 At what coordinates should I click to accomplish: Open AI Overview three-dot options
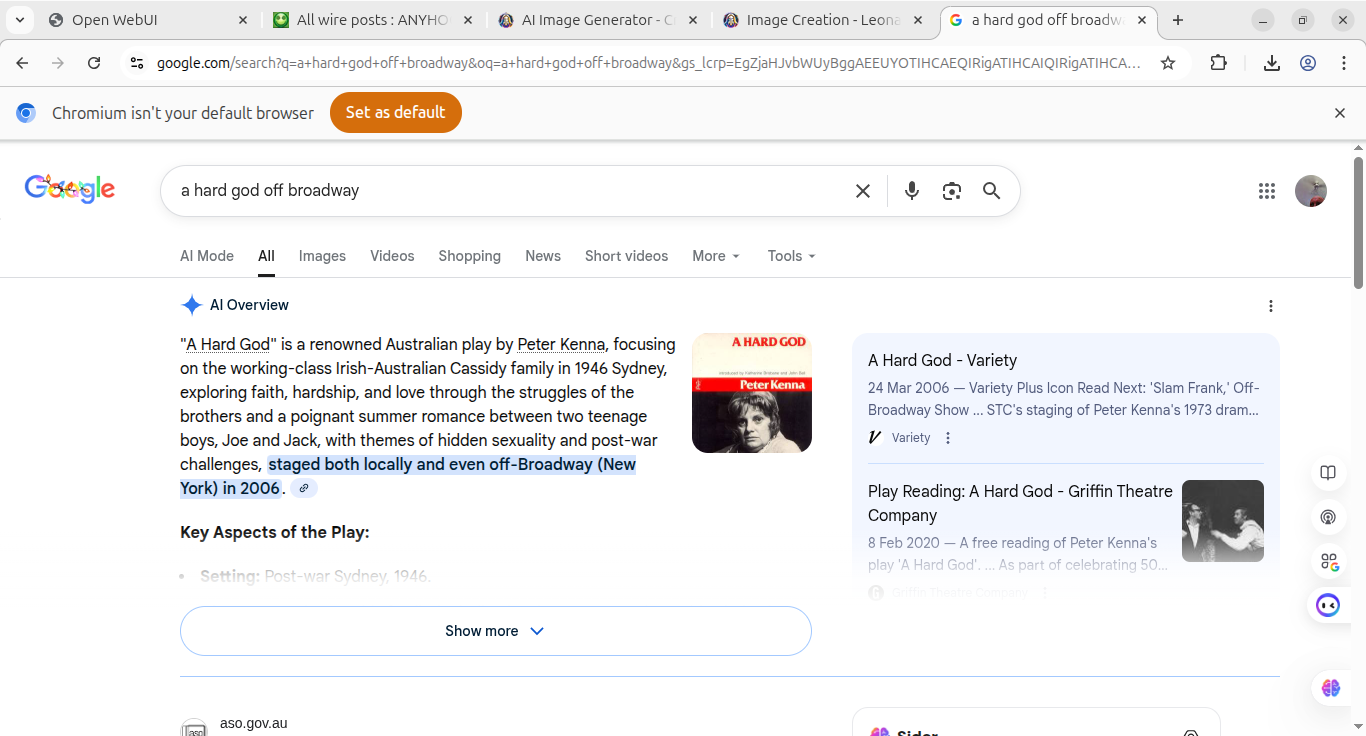click(1270, 306)
